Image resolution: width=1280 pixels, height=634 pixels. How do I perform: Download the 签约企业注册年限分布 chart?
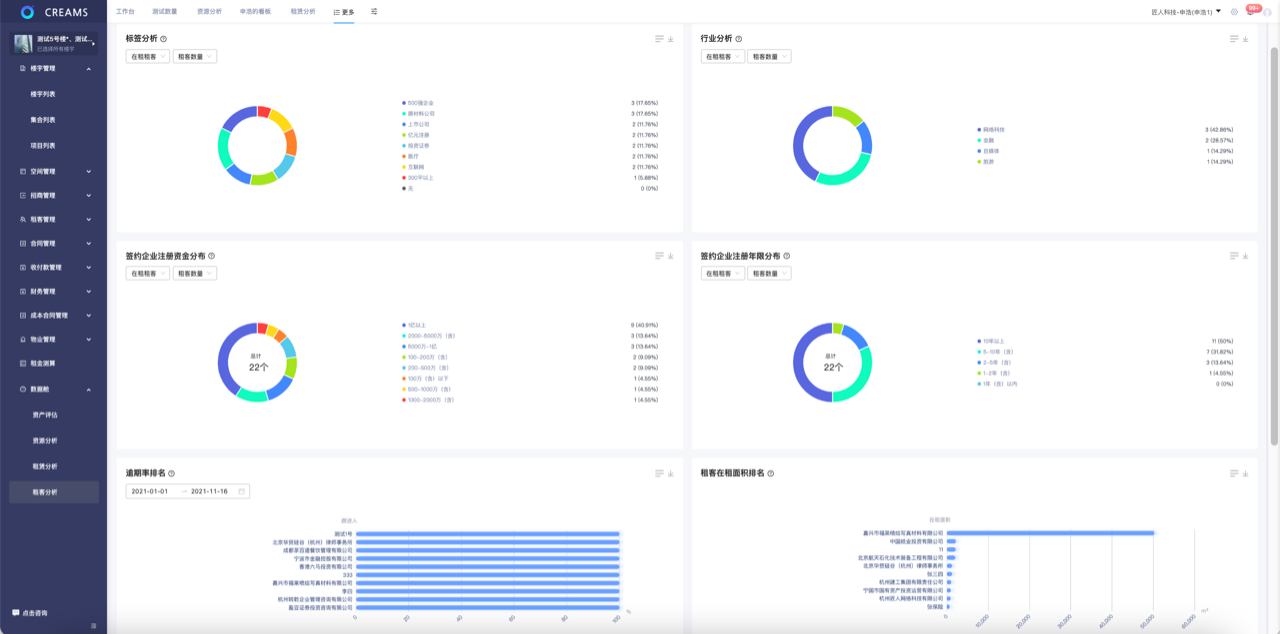[1245, 256]
